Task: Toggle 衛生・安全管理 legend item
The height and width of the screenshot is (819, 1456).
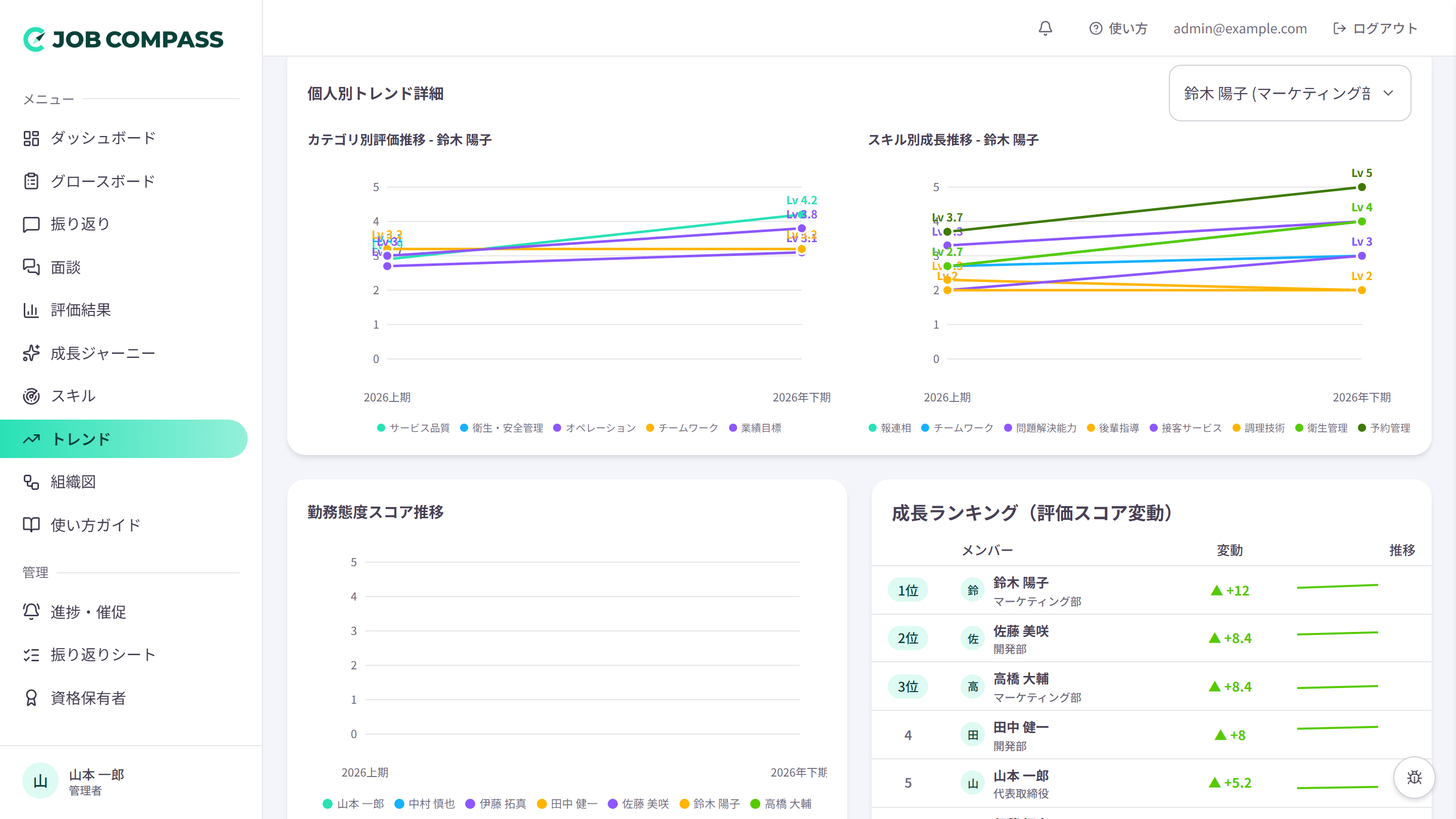Action: coord(502,428)
